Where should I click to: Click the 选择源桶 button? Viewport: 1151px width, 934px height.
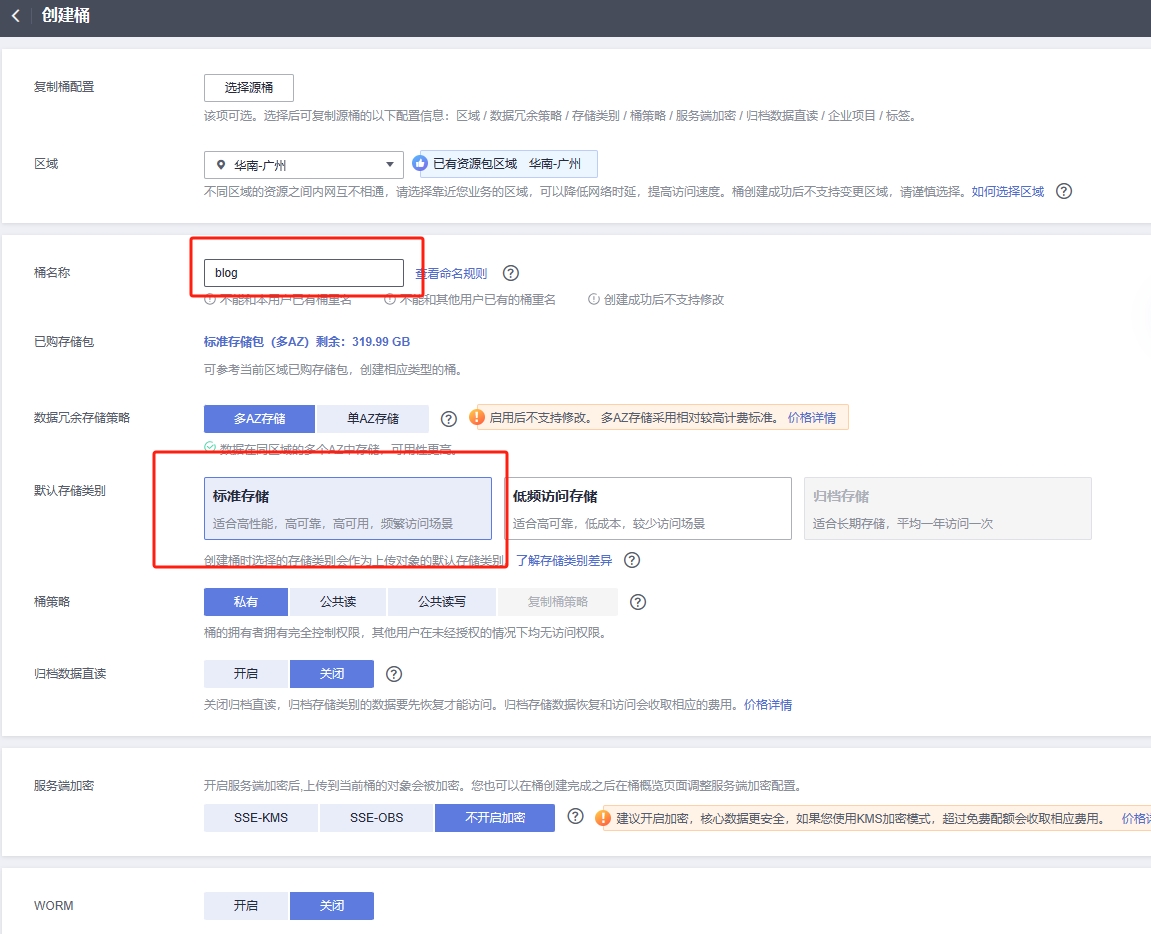[249, 88]
